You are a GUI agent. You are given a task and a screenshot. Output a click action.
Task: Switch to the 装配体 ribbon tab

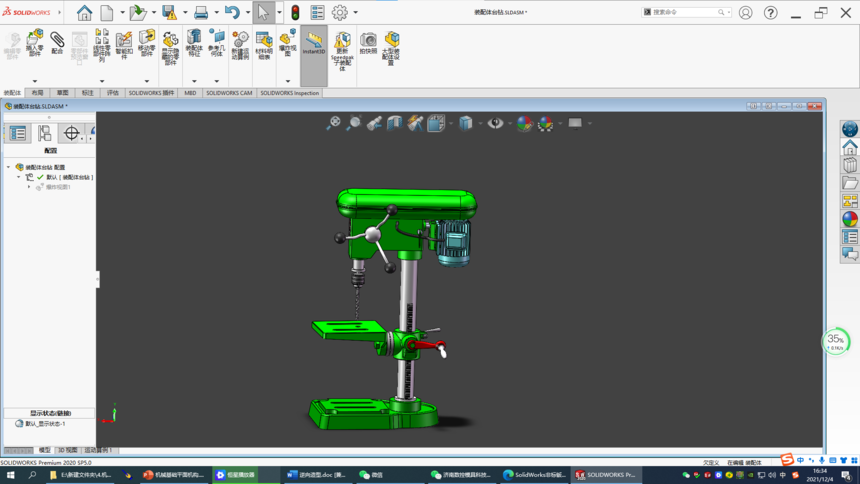point(12,93)
